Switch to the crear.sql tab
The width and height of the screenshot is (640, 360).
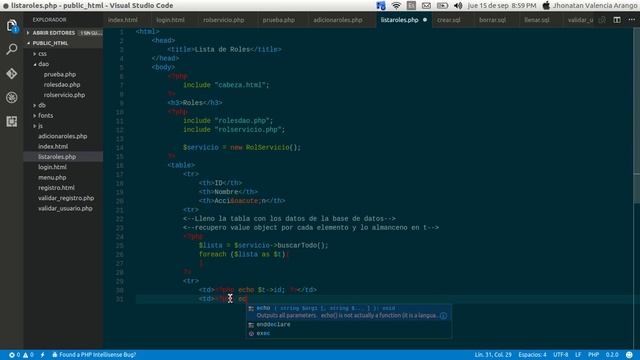tap(449, 20)
